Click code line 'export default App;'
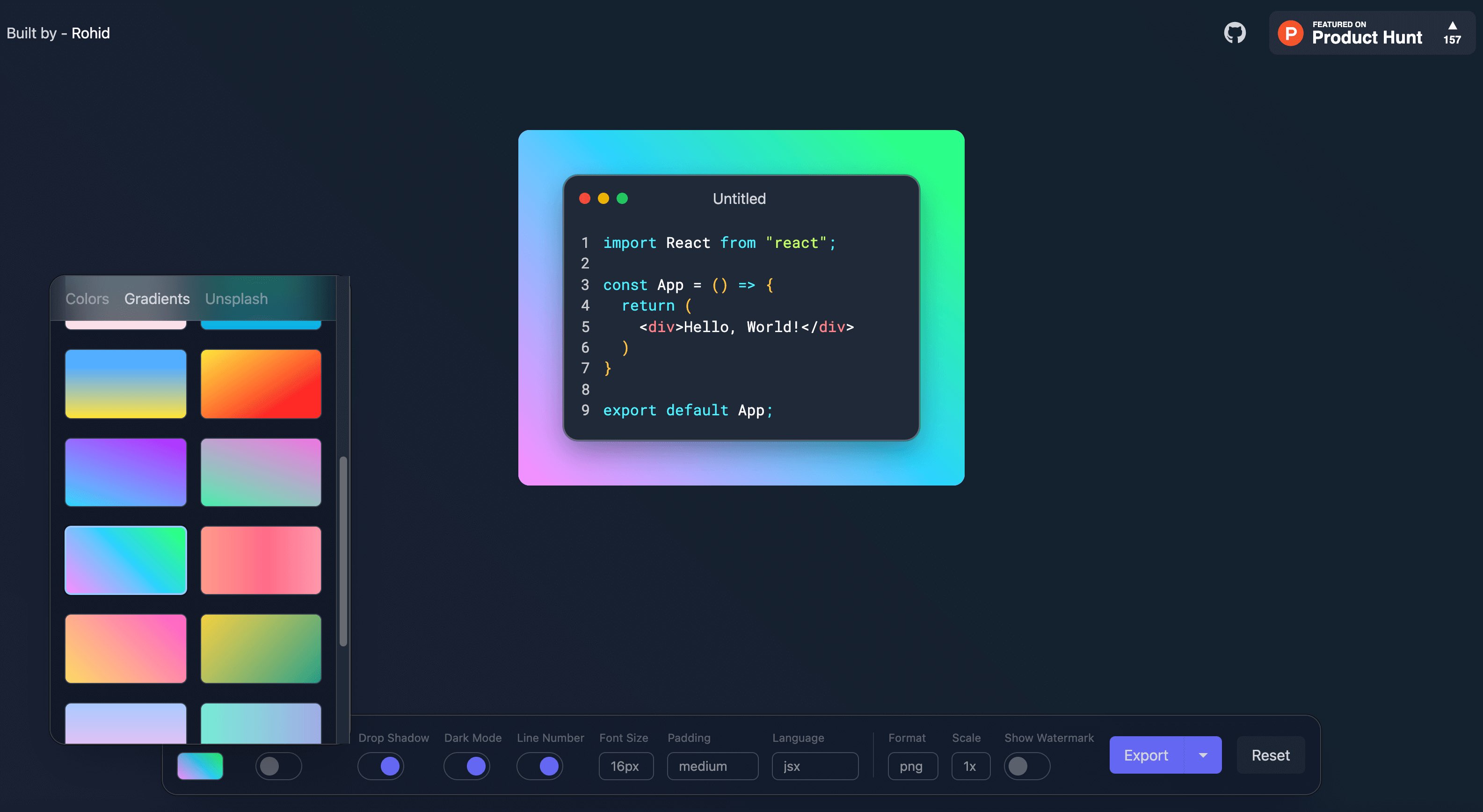This screenshot has height=812, width=1483. pyautogui.click(x=688, y=410)
